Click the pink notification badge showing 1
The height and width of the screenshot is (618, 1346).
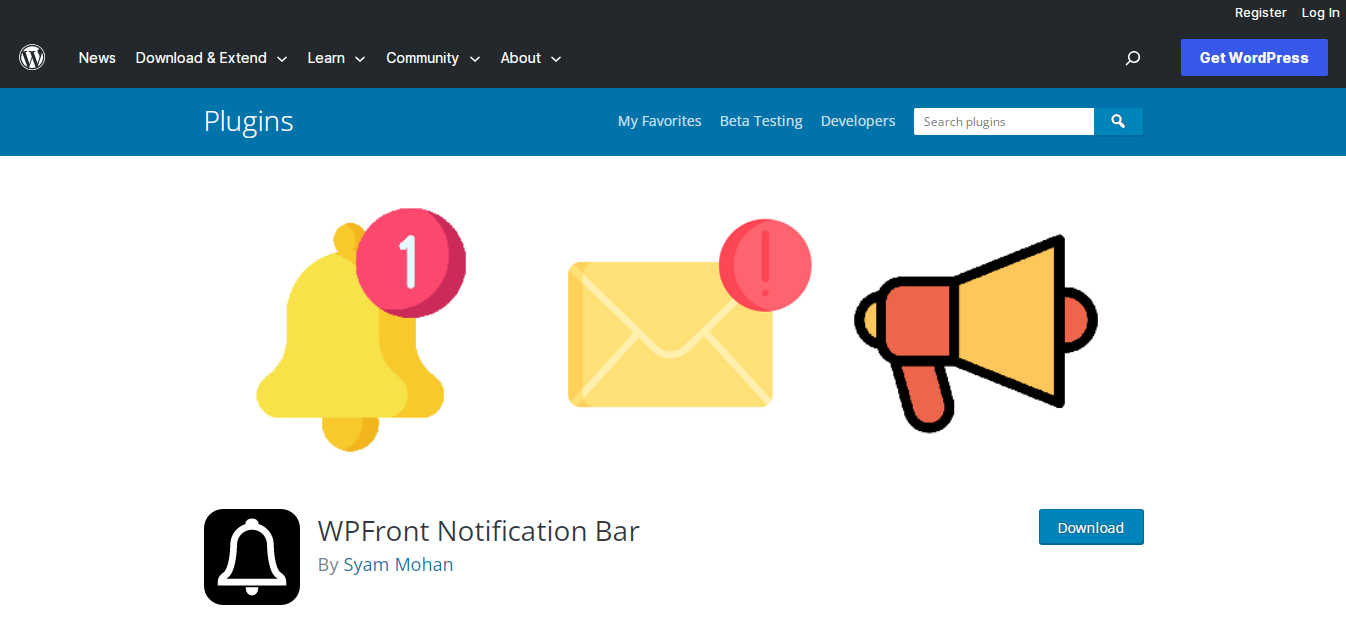coord(410,262)
